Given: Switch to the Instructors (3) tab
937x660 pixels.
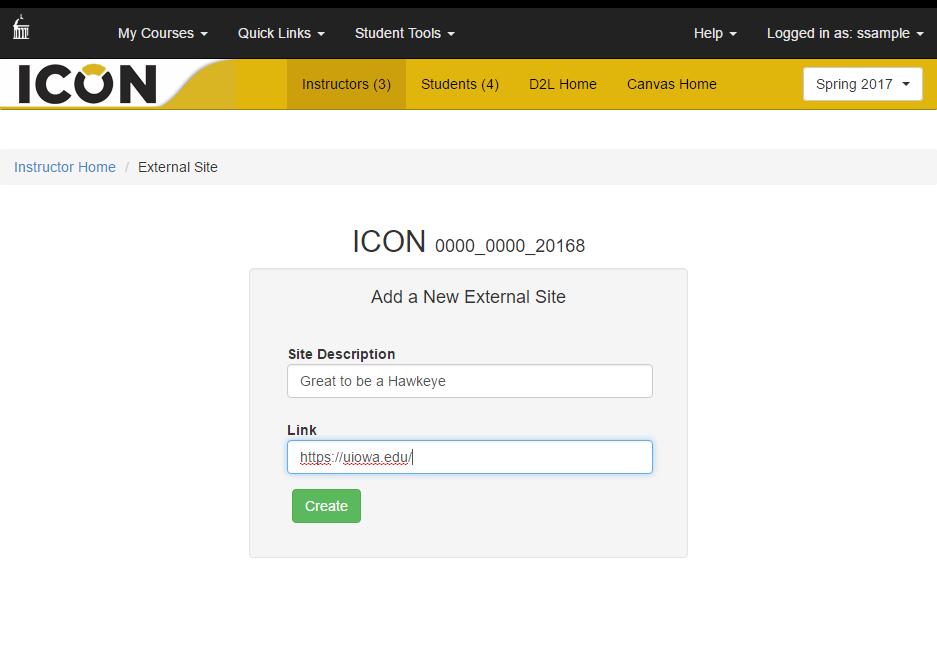Looking at the screenshot, I should [346, 84].
